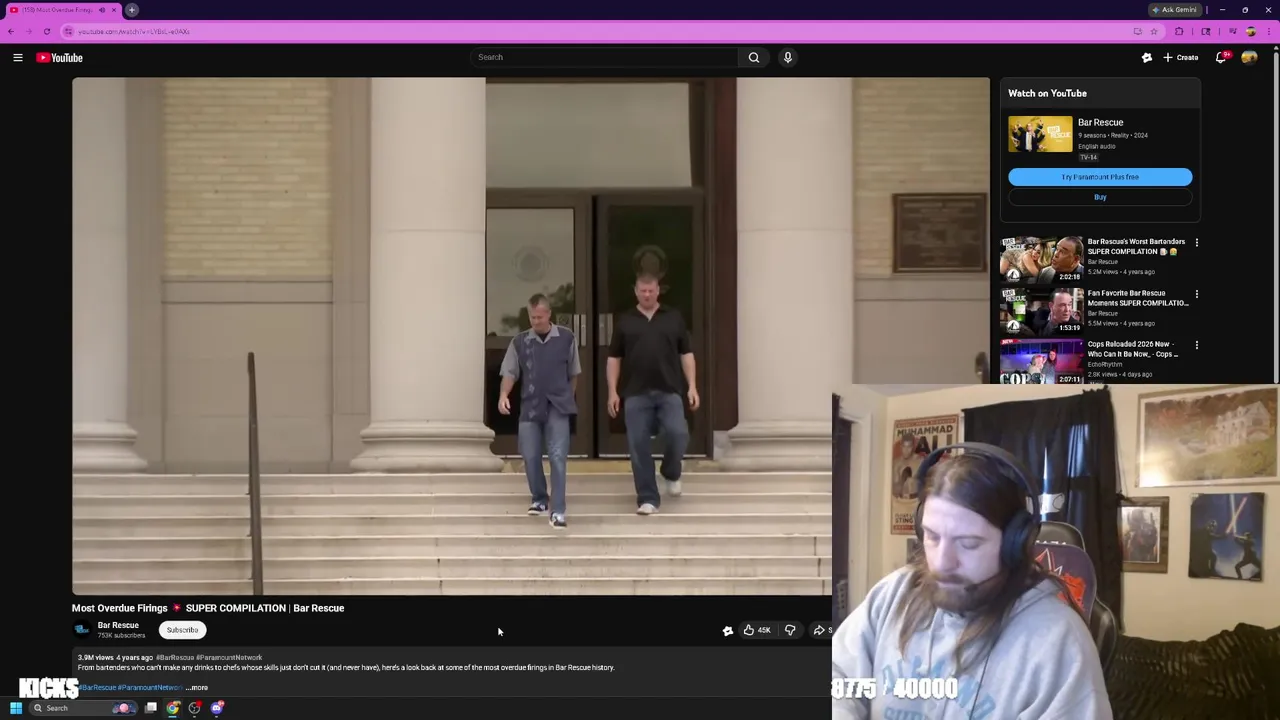Open the Chrome side panel search icon
This screenshot has height=720, width=1280.
click(x=1206, y=31)
